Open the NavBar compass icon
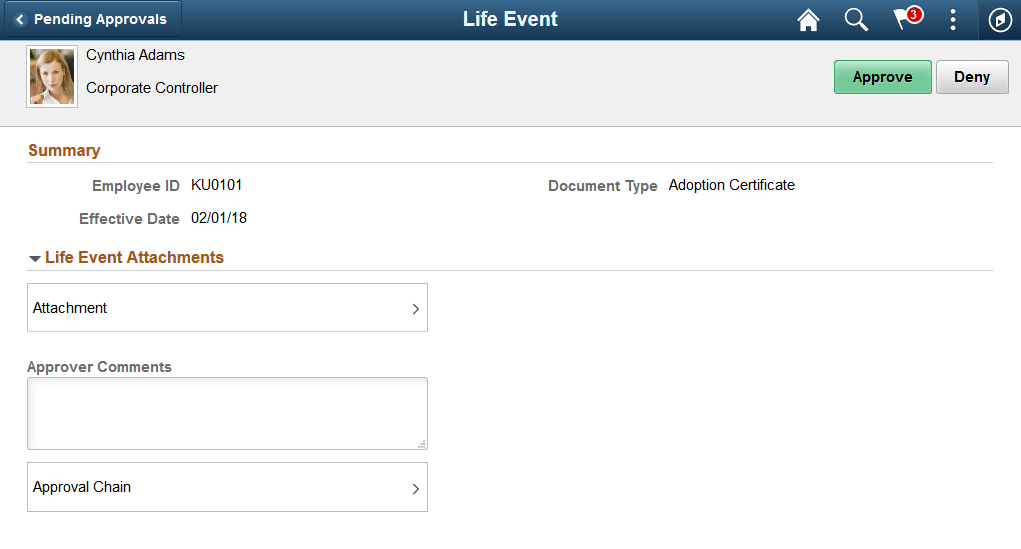 pyautogui.click(x=1000, y=20)
